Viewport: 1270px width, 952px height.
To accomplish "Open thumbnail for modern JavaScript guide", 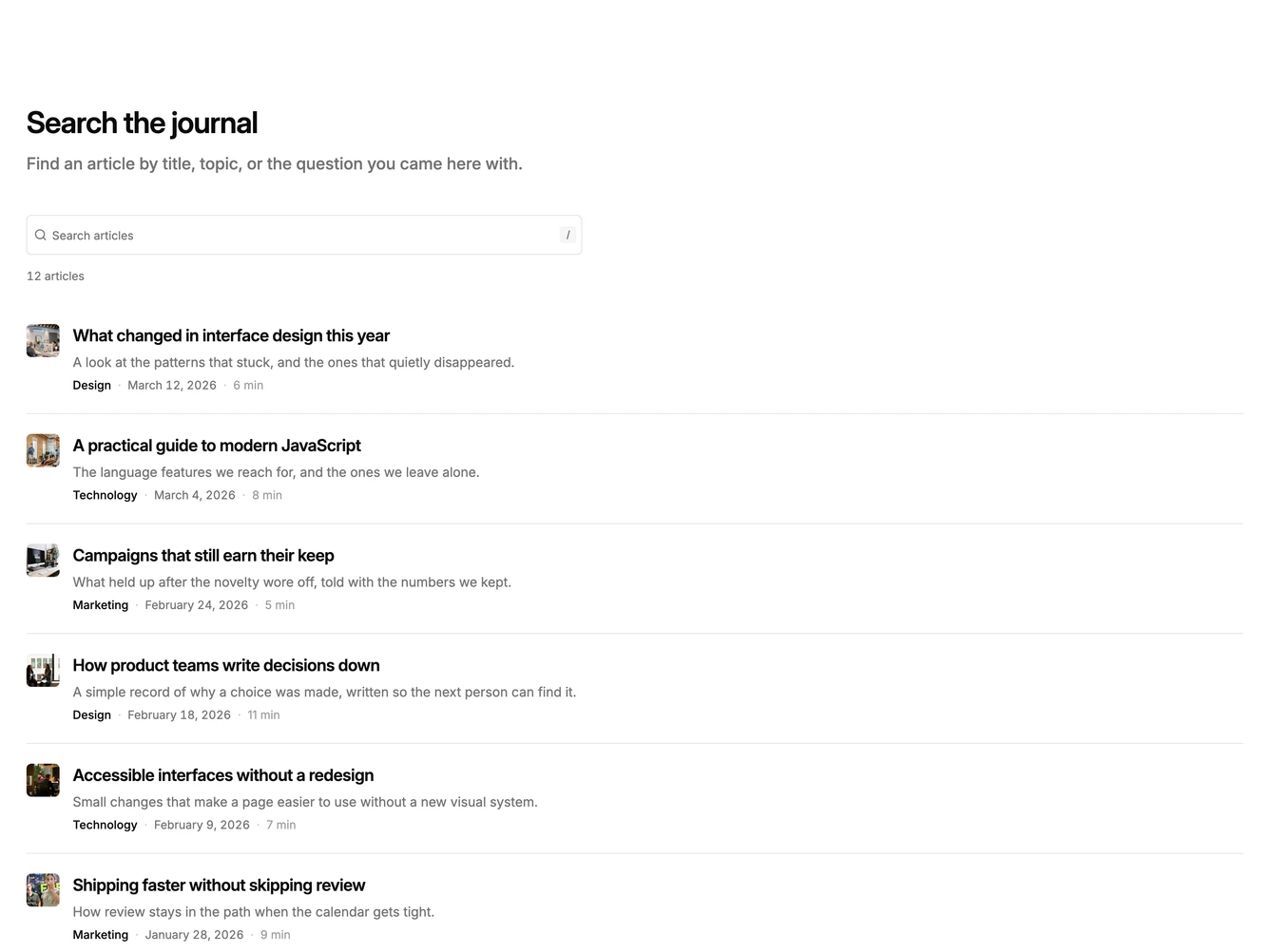I will point(43,451).
